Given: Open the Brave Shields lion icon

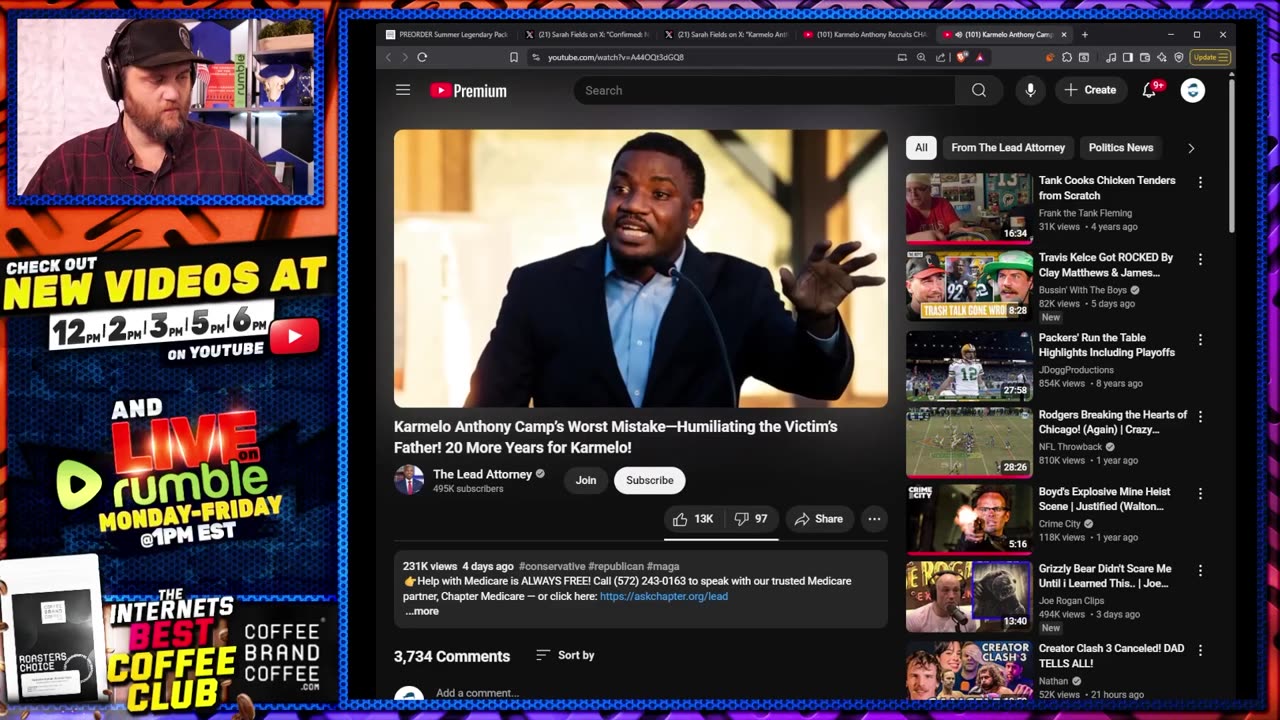Looking at the screenshot, I should click(961, 57).
